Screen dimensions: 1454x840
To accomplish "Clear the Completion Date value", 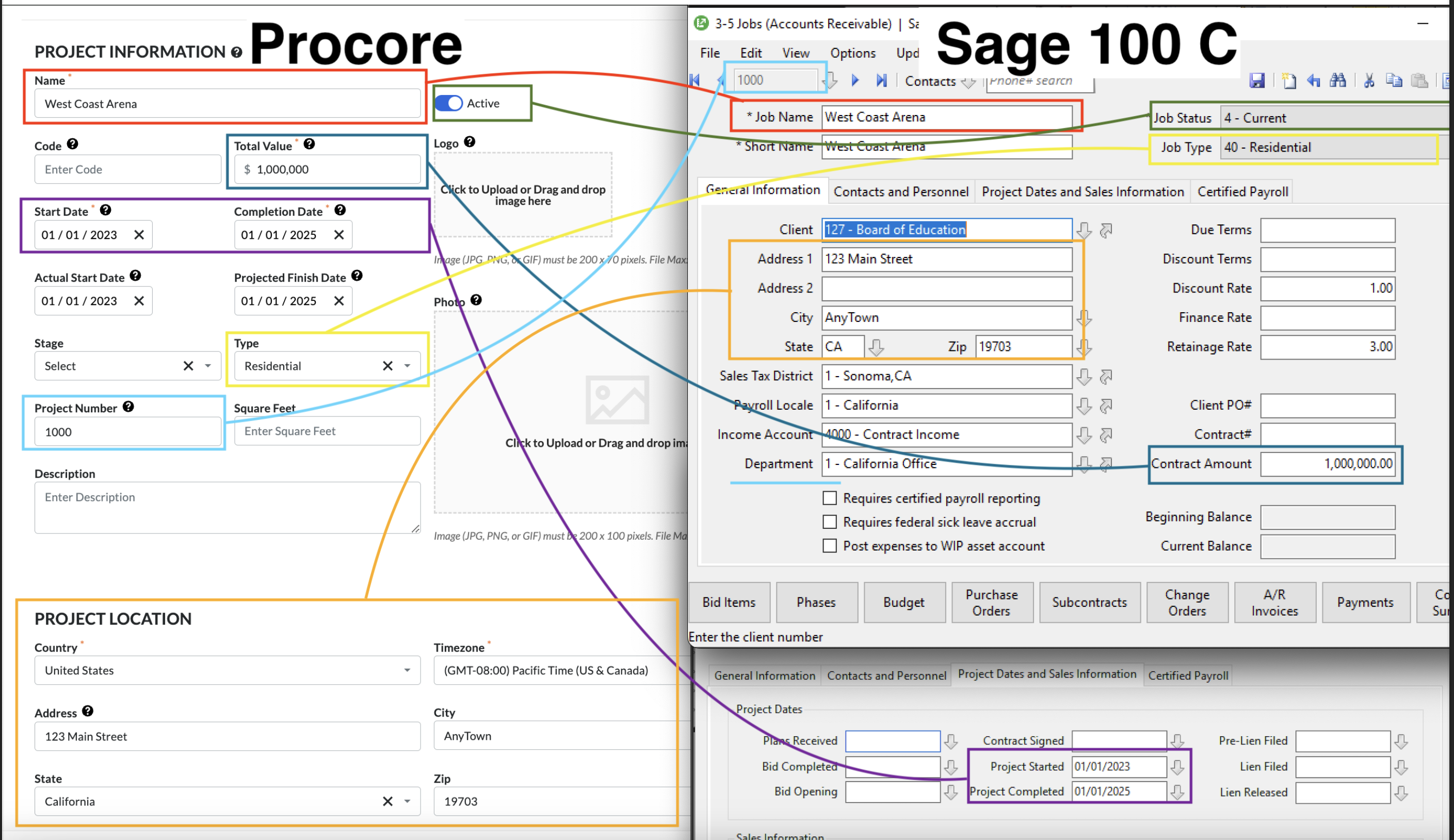I will click(339, 235).
